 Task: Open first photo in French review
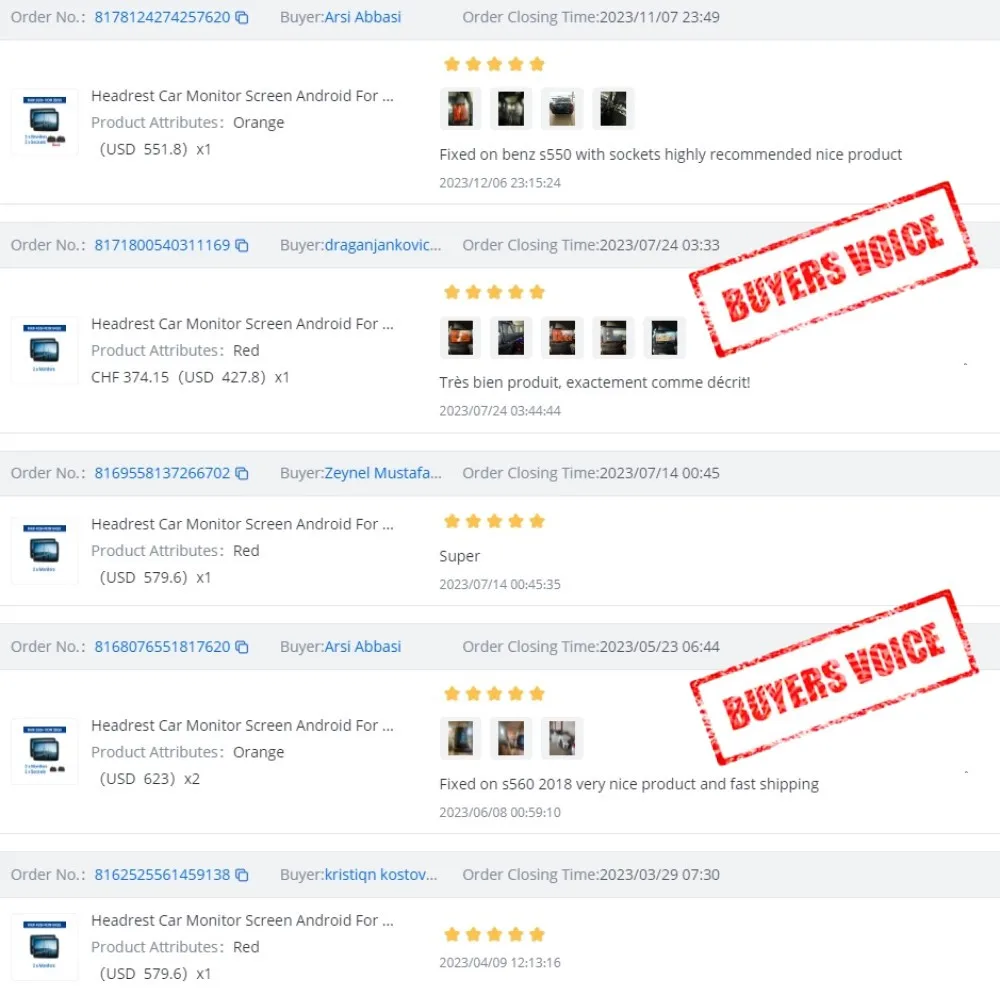tap(460, 337)
